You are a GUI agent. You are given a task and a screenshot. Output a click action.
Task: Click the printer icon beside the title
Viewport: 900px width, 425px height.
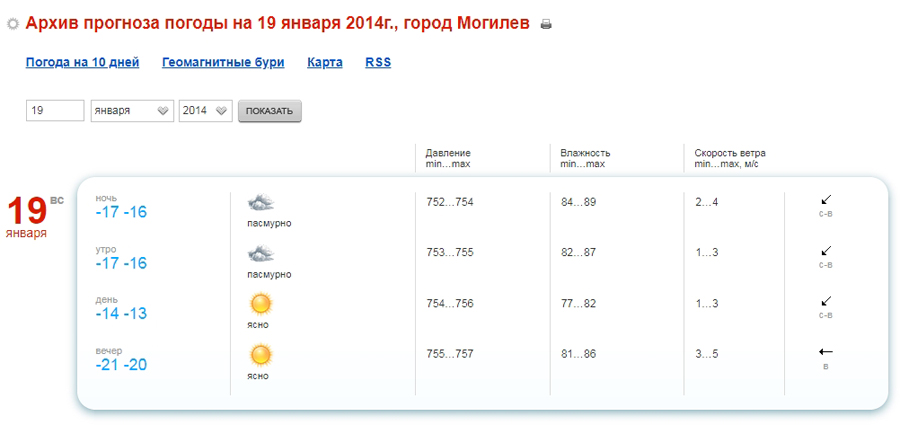coord(546,24)
